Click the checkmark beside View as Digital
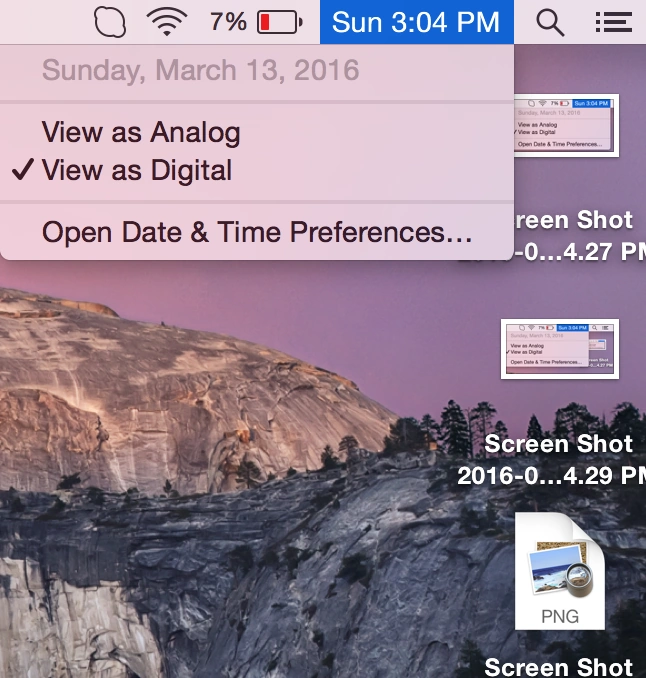 pos(23,171)
